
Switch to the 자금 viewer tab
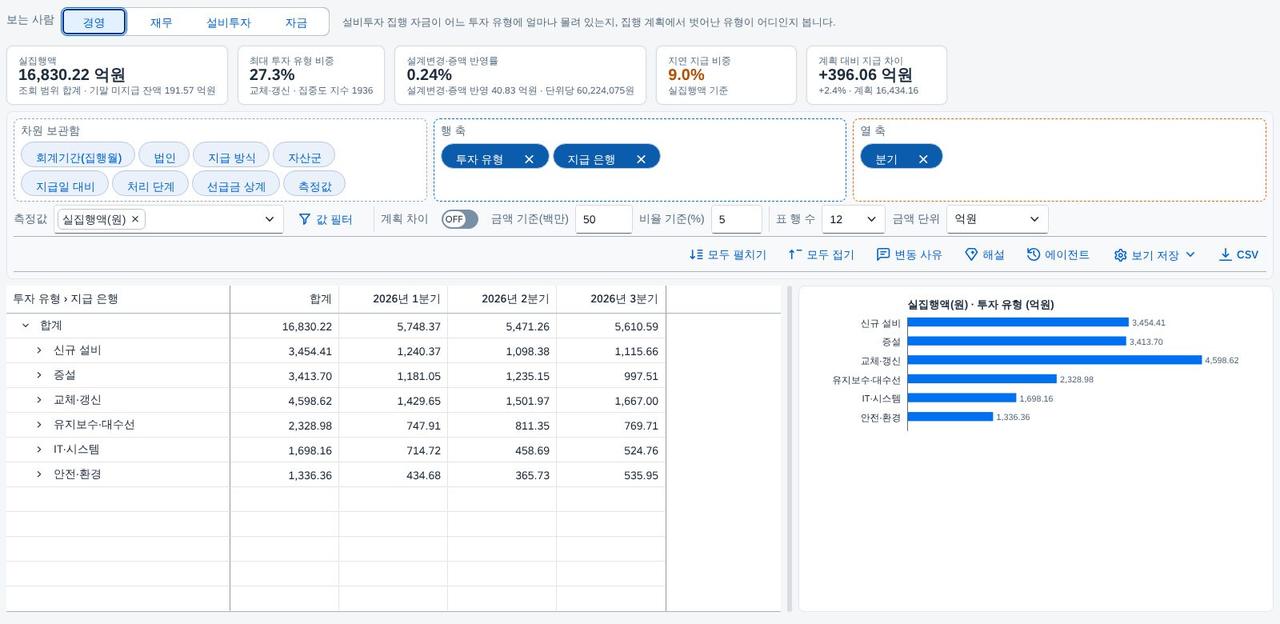296,22
